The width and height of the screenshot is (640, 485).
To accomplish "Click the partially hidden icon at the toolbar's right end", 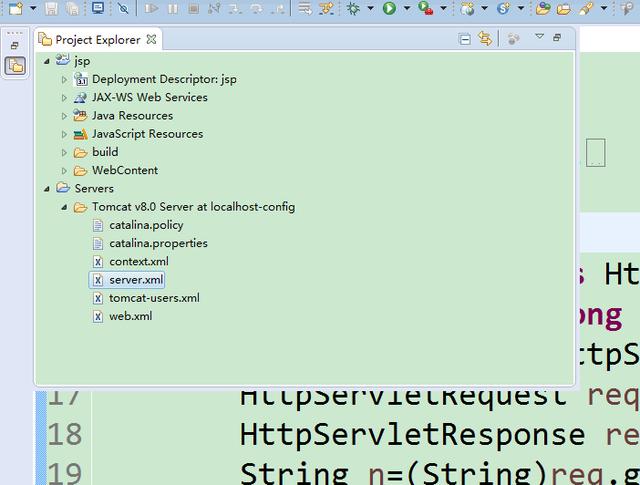I will (627, 8).
